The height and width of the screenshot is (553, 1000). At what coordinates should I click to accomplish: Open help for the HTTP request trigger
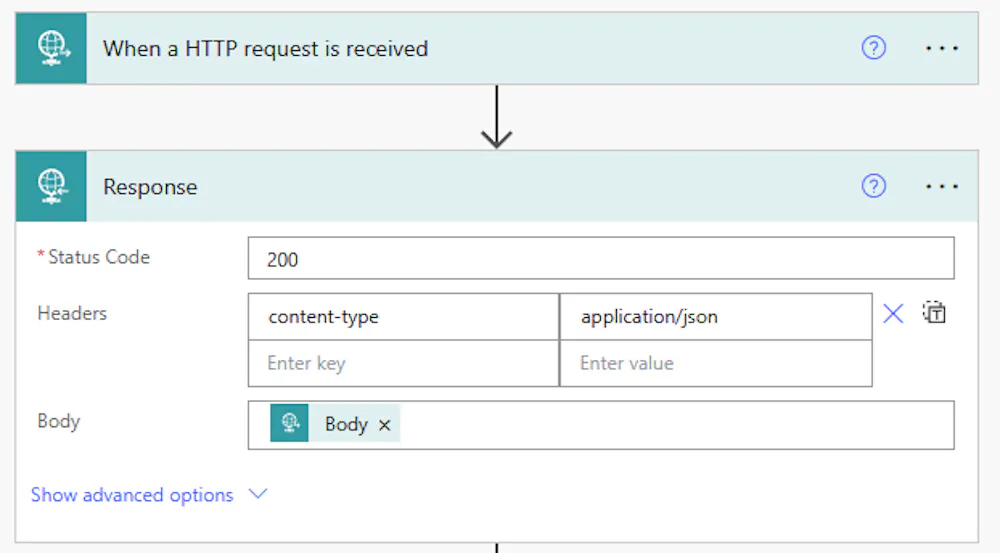click(x=873, y=48)
